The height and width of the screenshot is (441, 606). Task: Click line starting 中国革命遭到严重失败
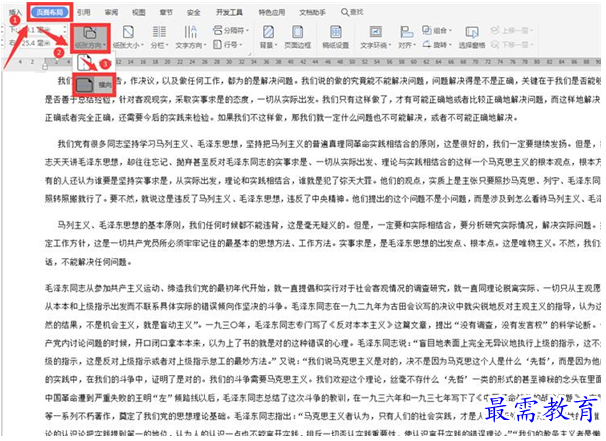323,398
